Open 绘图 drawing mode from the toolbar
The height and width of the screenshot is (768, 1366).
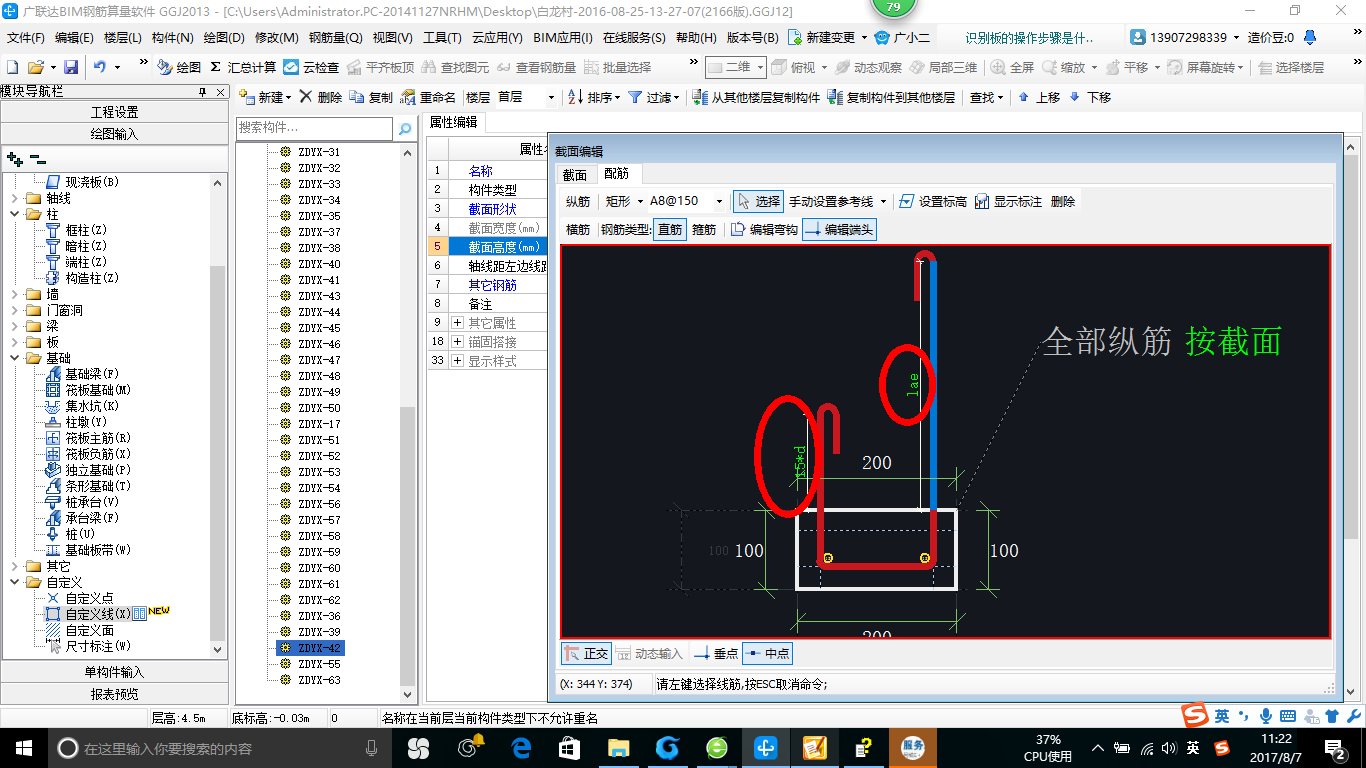pyautogui.click(x=179, y=67)
